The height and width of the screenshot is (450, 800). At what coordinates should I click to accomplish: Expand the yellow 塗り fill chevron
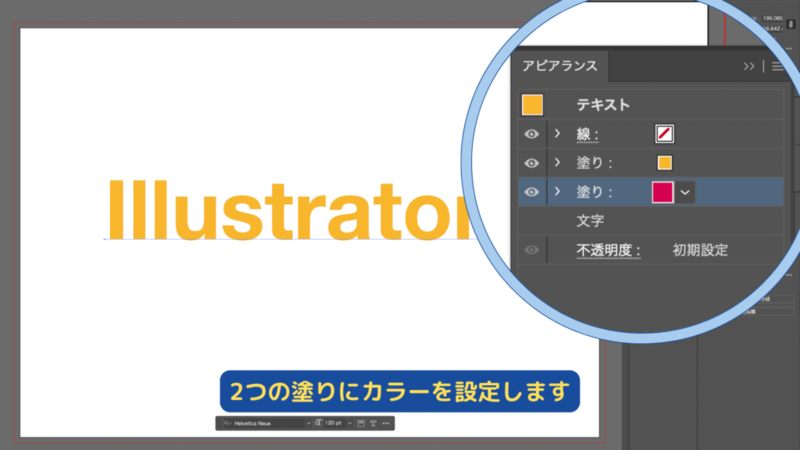click(557, 163)
